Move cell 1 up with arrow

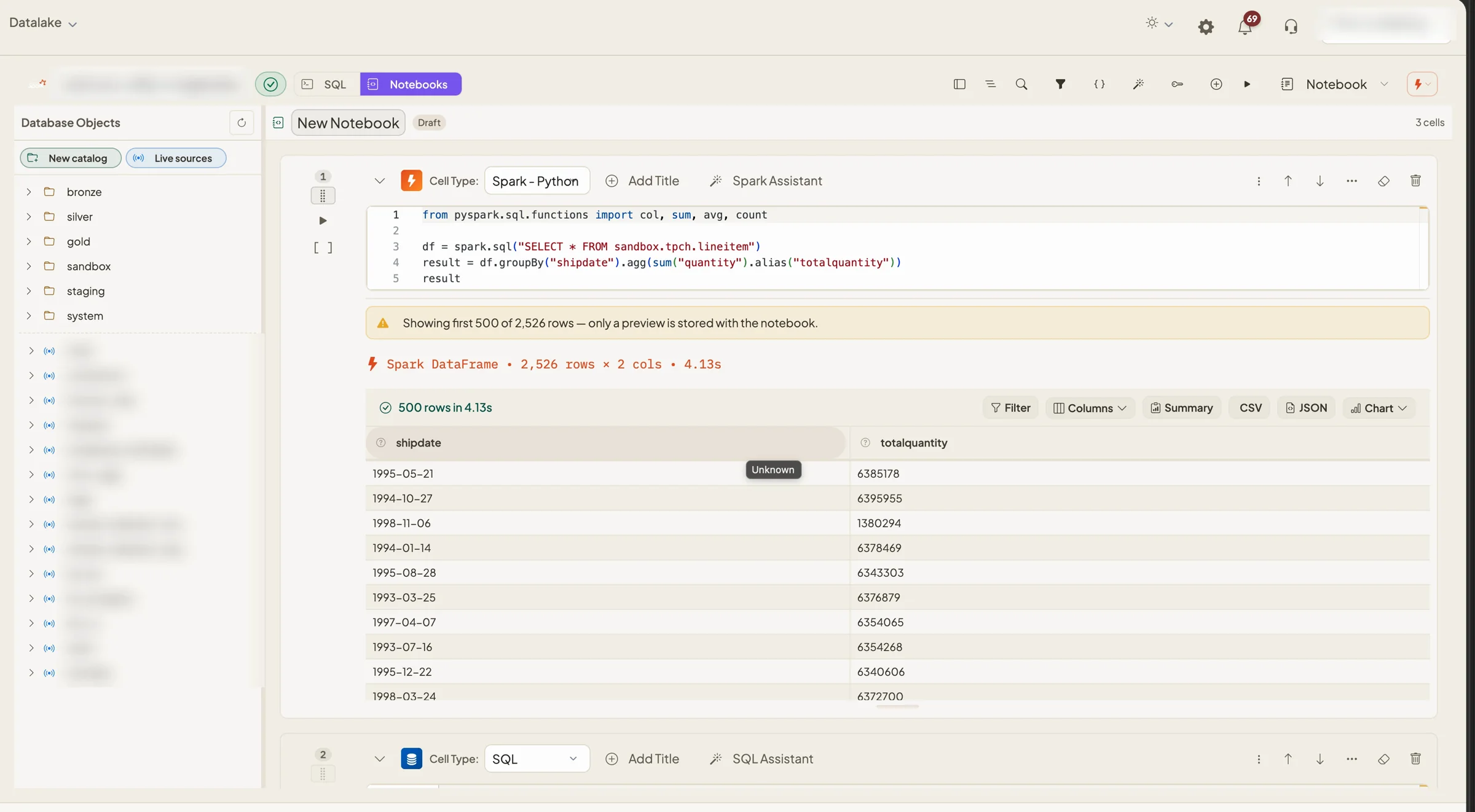[x=1288, y=181]
